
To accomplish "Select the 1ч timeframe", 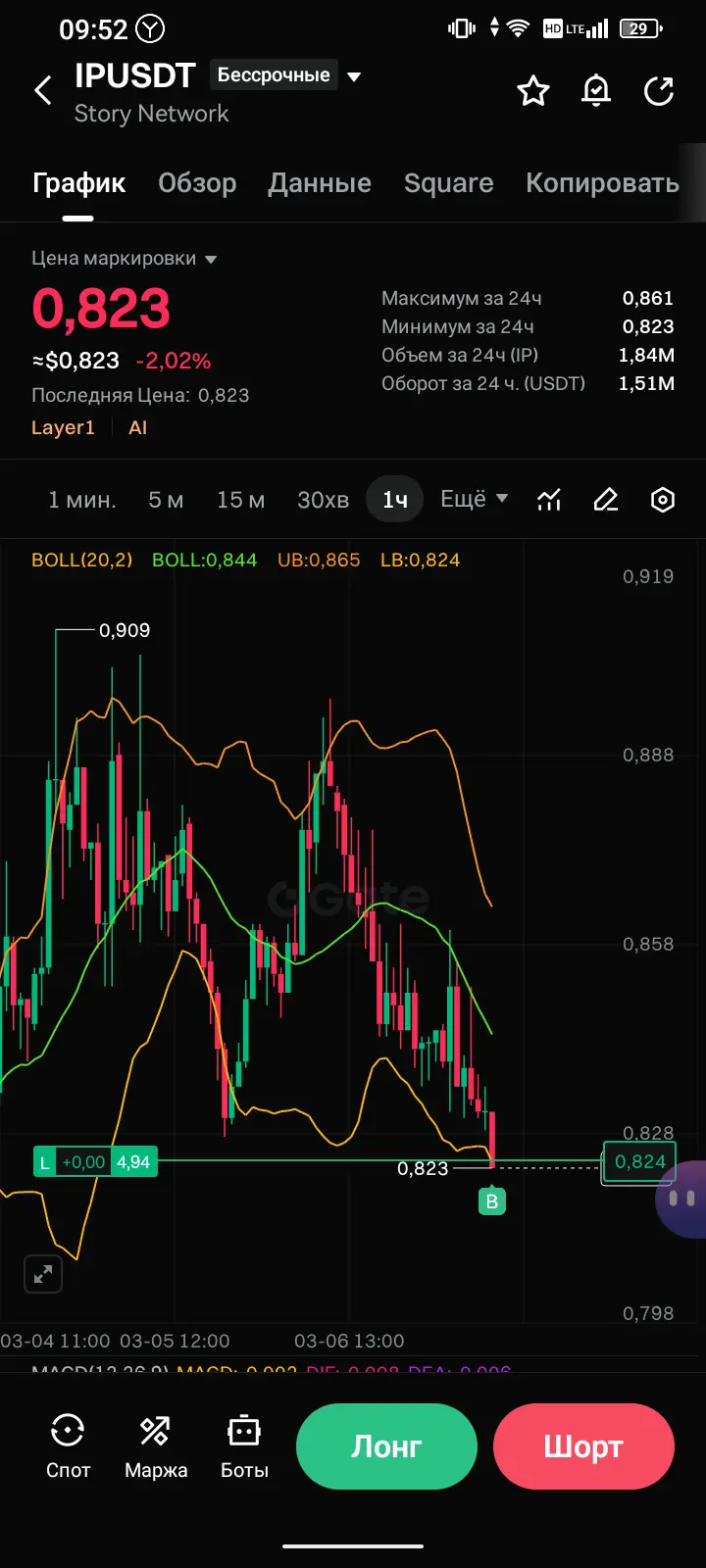I will pos(395,500).
